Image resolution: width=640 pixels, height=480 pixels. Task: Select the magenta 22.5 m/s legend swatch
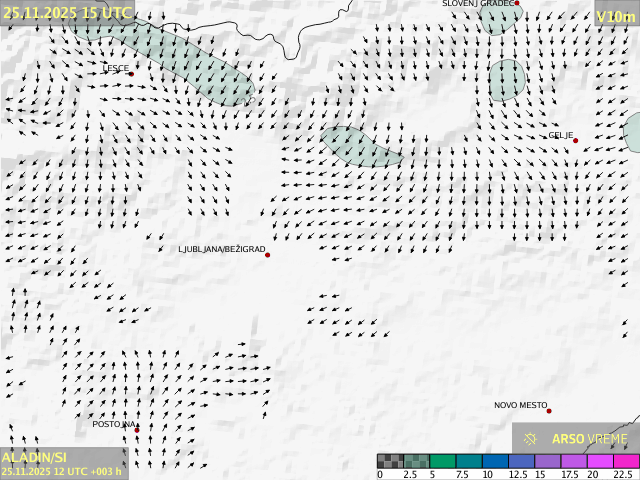pos(626,461)
